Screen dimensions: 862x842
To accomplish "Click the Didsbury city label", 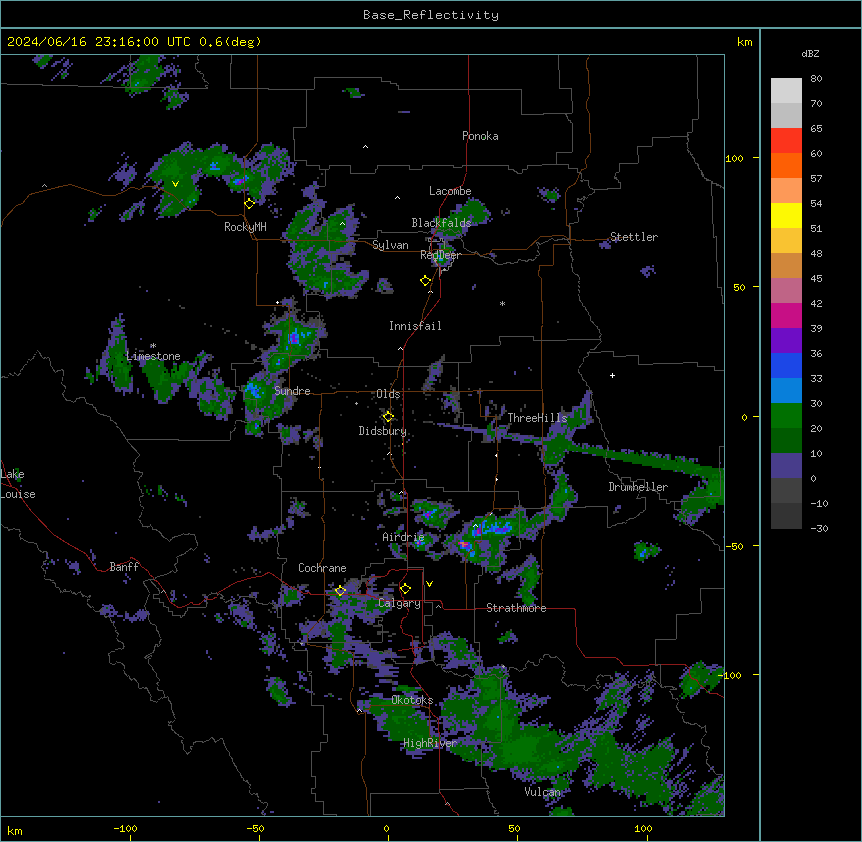I will click(x=382, y=431).
